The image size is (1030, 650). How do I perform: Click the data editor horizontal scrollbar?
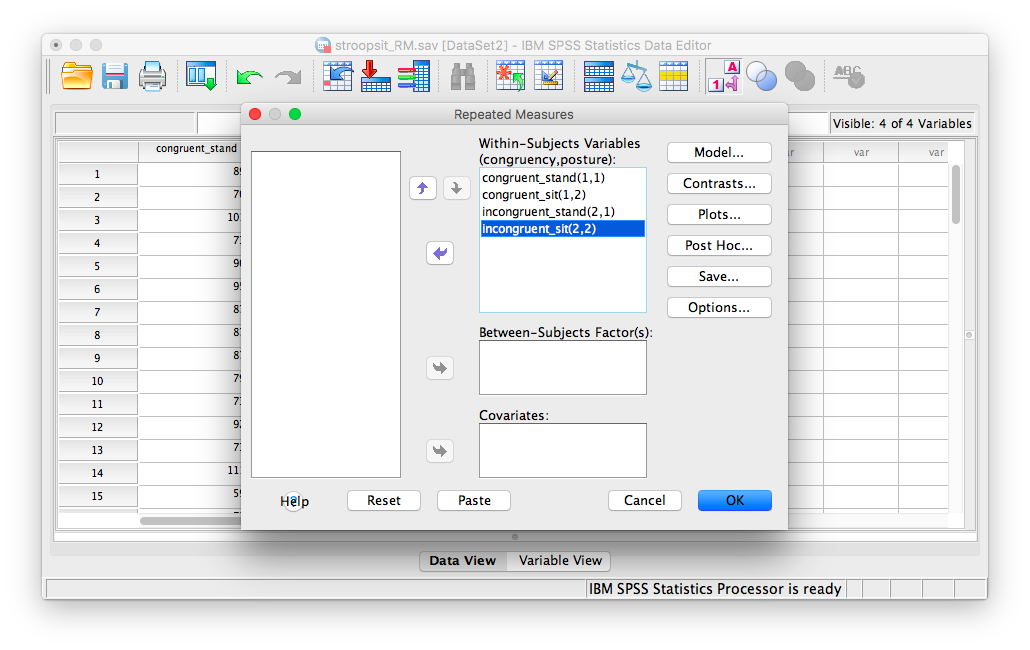tap(190, 521)
